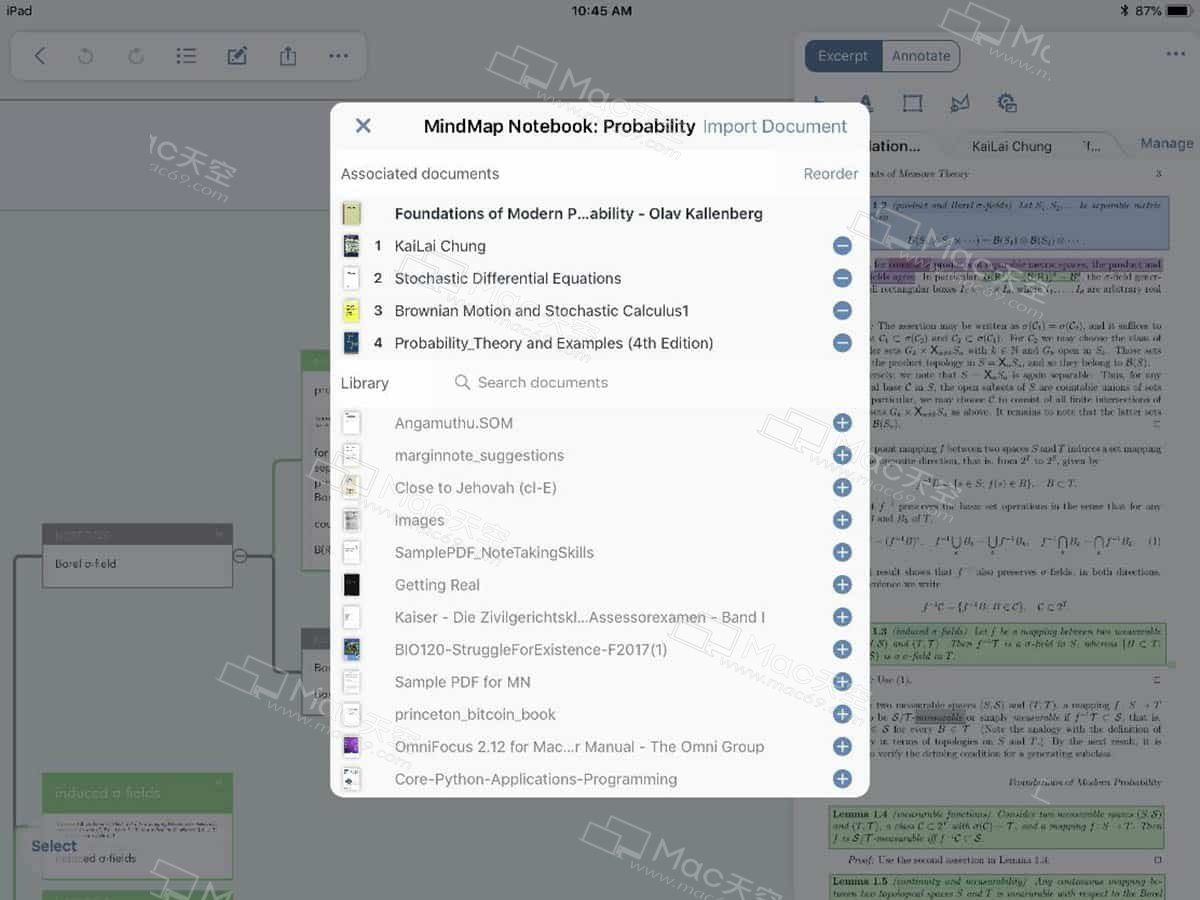The image size is (1200, 900).
Task: Add princeton_bitcoin_book to notebook
Action: pos(842,714)
